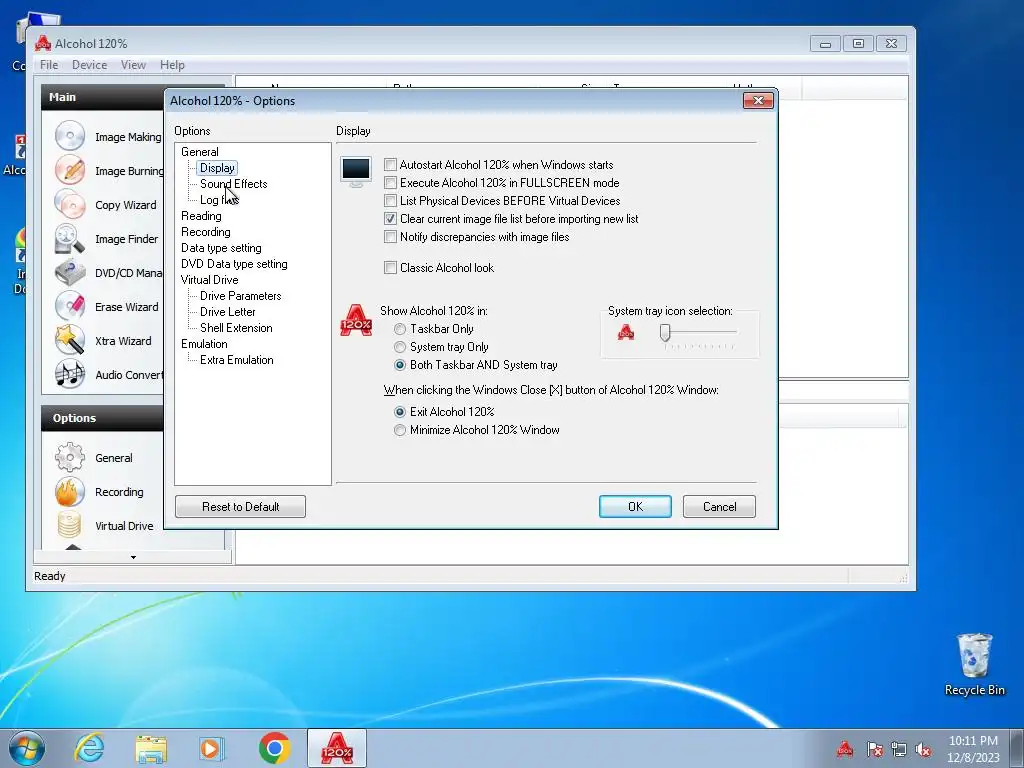Click the Virtual Drive disc stack icon
Viewport: 1024px width, 768px height.
click(70, 526)
